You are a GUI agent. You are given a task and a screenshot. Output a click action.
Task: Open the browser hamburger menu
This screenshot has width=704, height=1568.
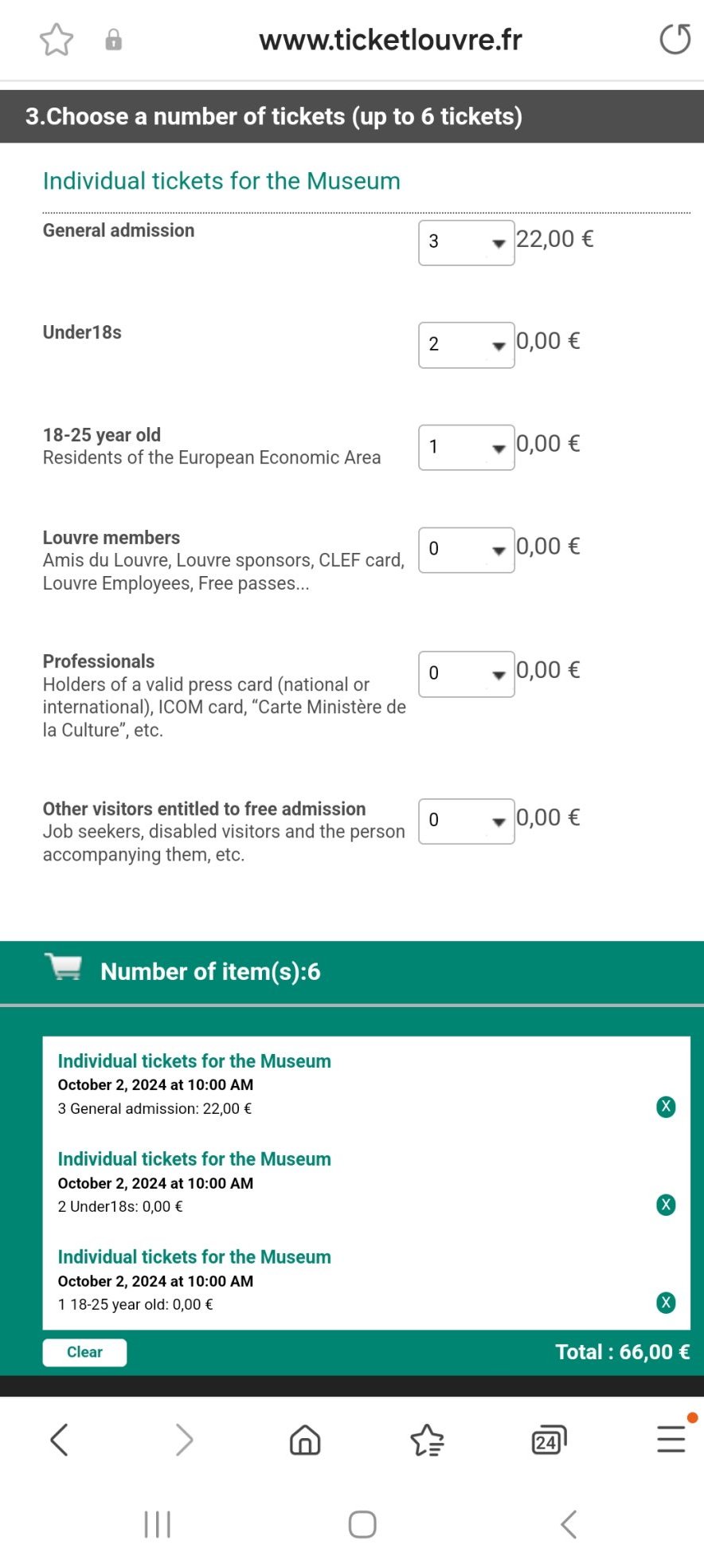pos(671,1440)
